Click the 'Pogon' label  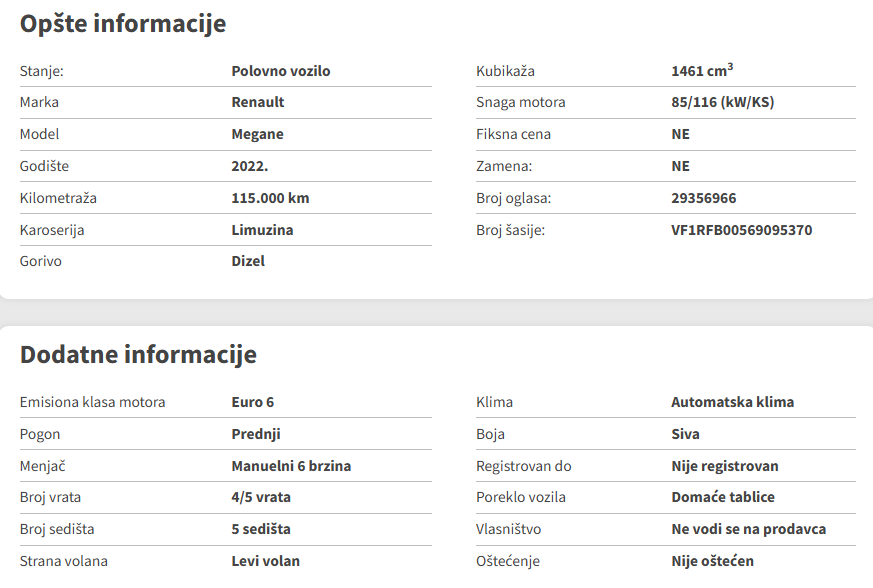click(40, 434)
